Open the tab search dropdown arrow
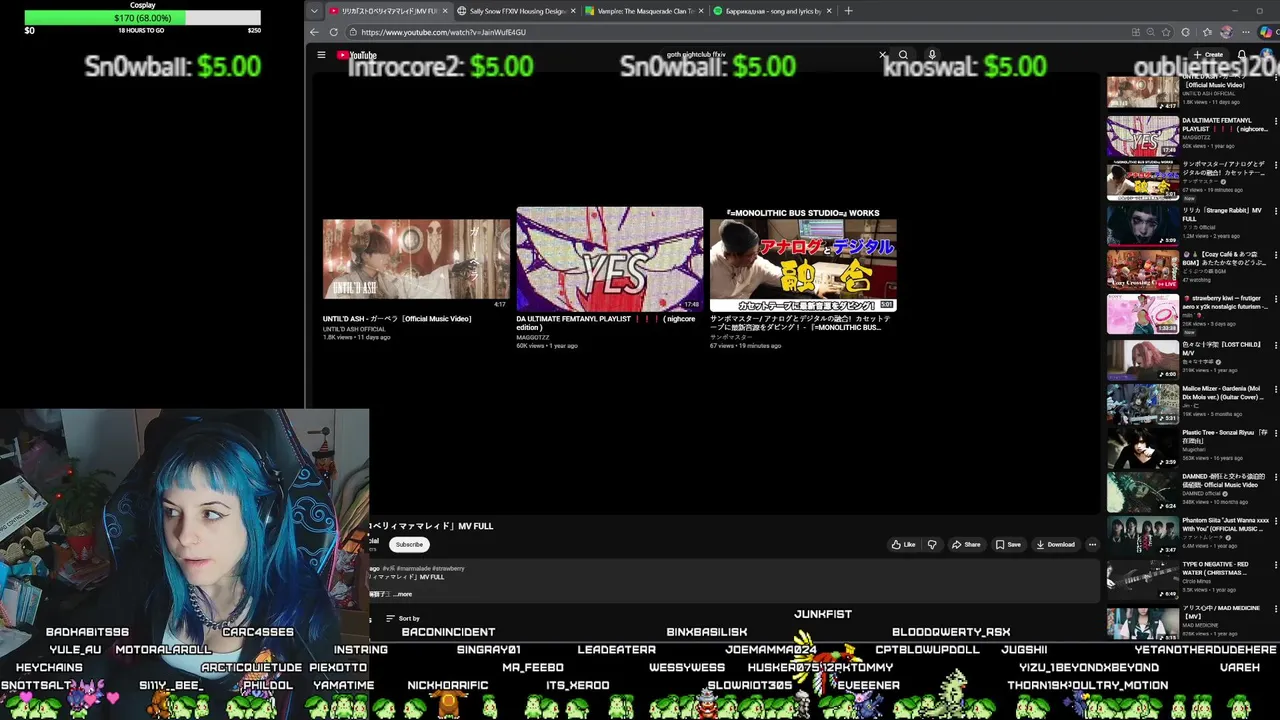 (314, 11)
